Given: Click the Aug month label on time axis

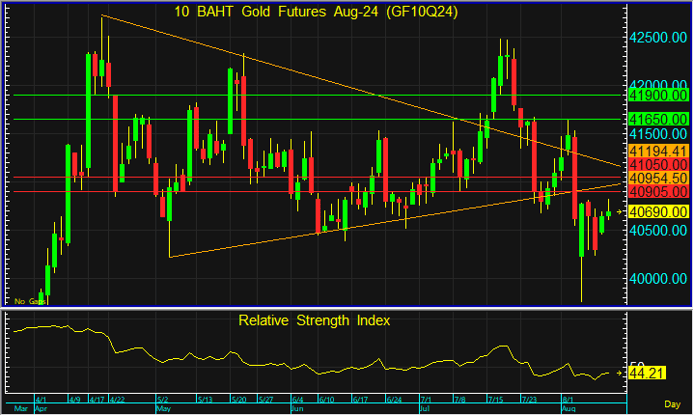Looking at the screenshot, I should click(568, 409).
